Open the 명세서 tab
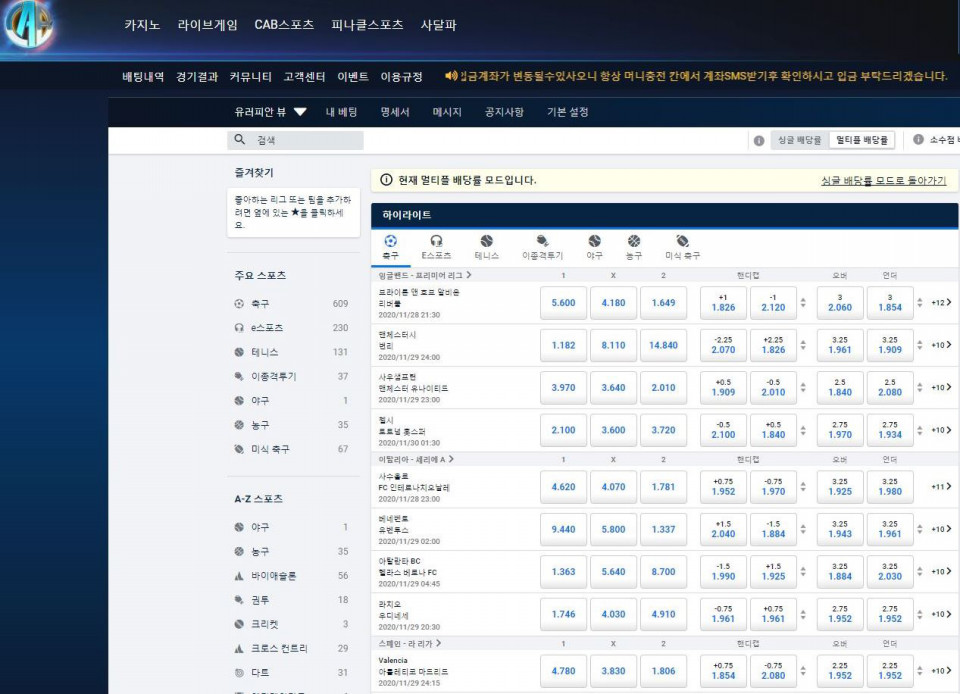 tap(395, 112)
